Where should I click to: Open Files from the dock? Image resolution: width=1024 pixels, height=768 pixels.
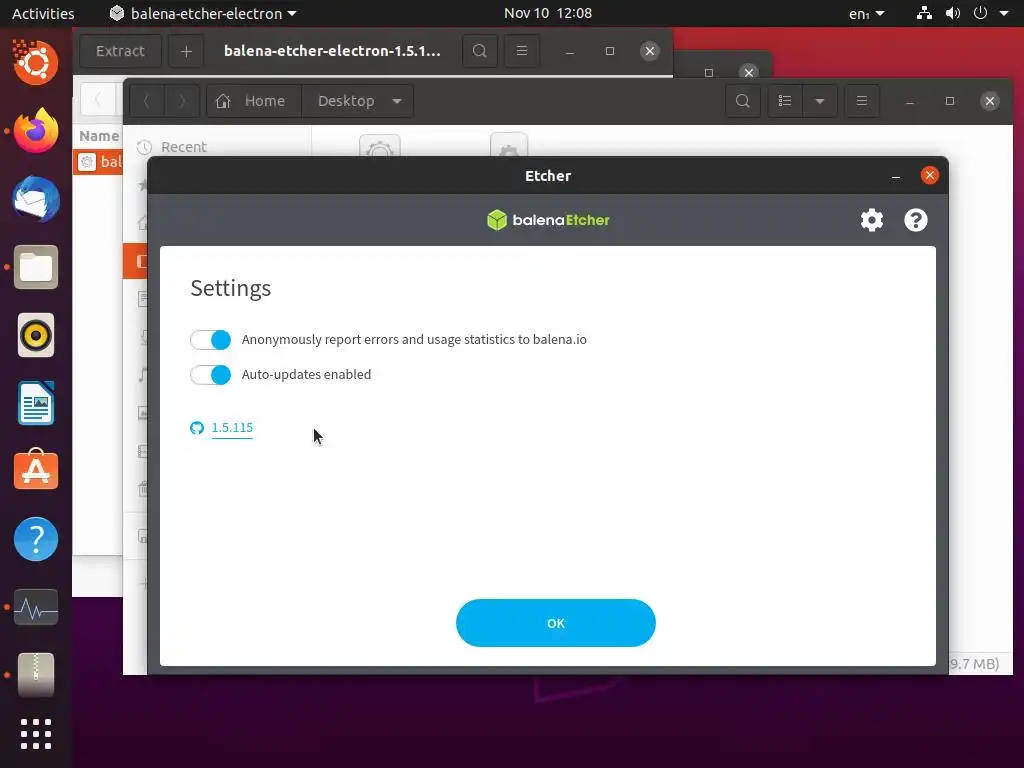(36, 267)
